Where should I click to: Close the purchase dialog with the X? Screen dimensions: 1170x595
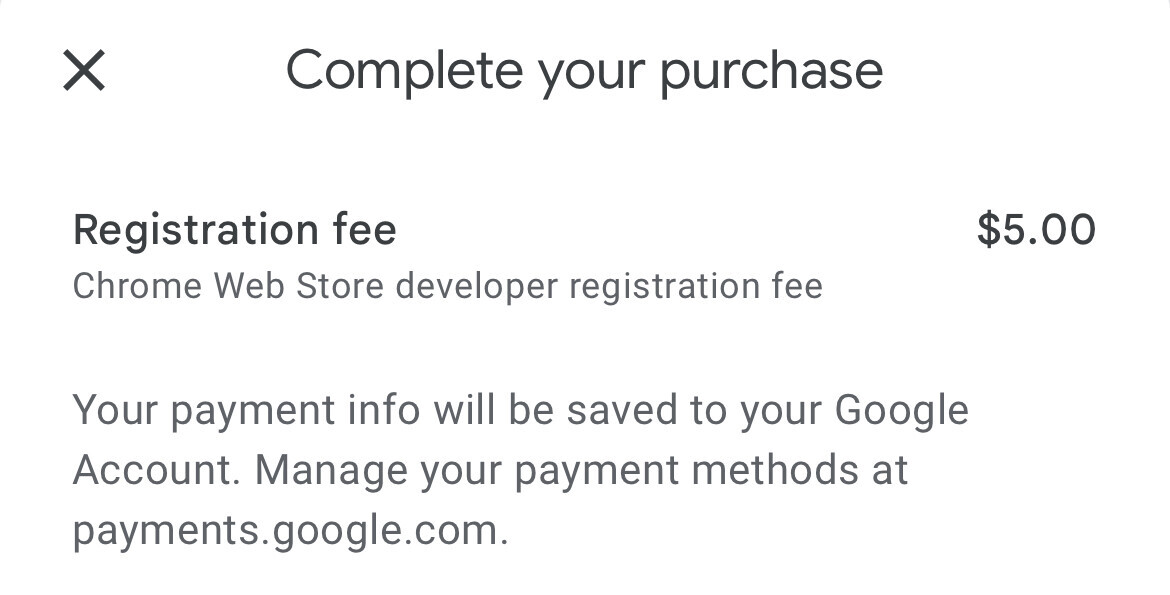pyautogui.click(x=84, y=70)
